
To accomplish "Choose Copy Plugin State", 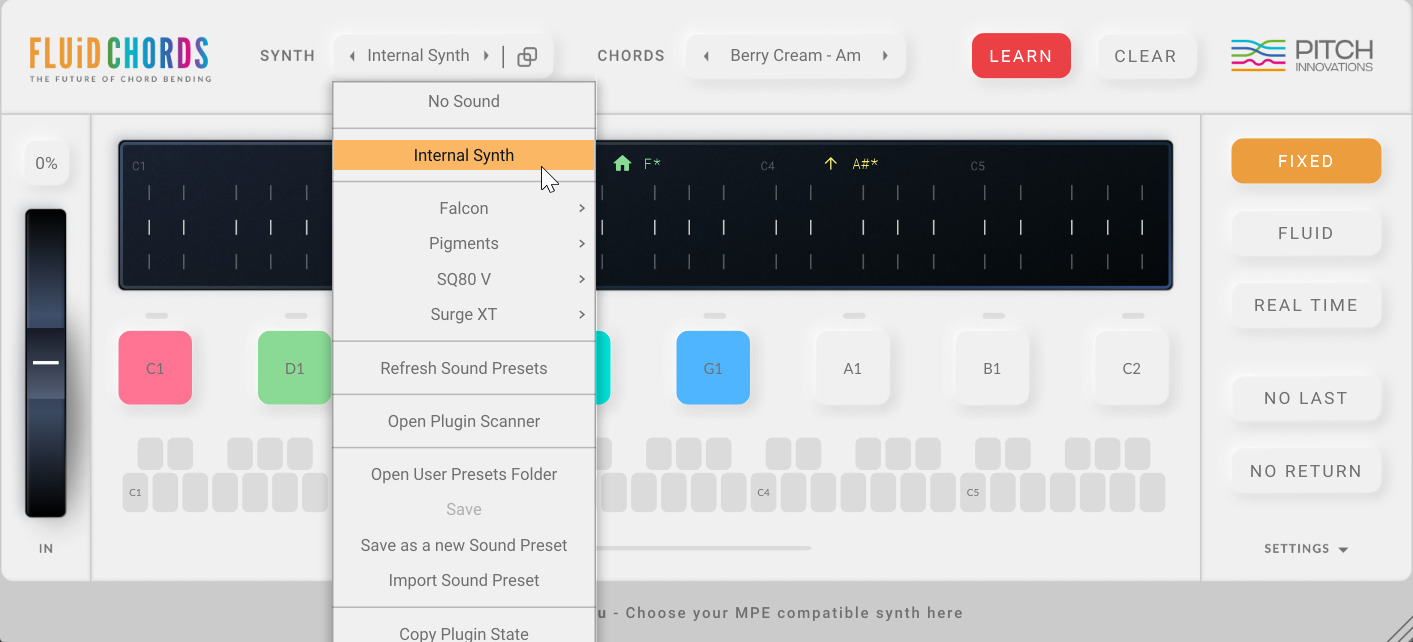I will point(464,631).
